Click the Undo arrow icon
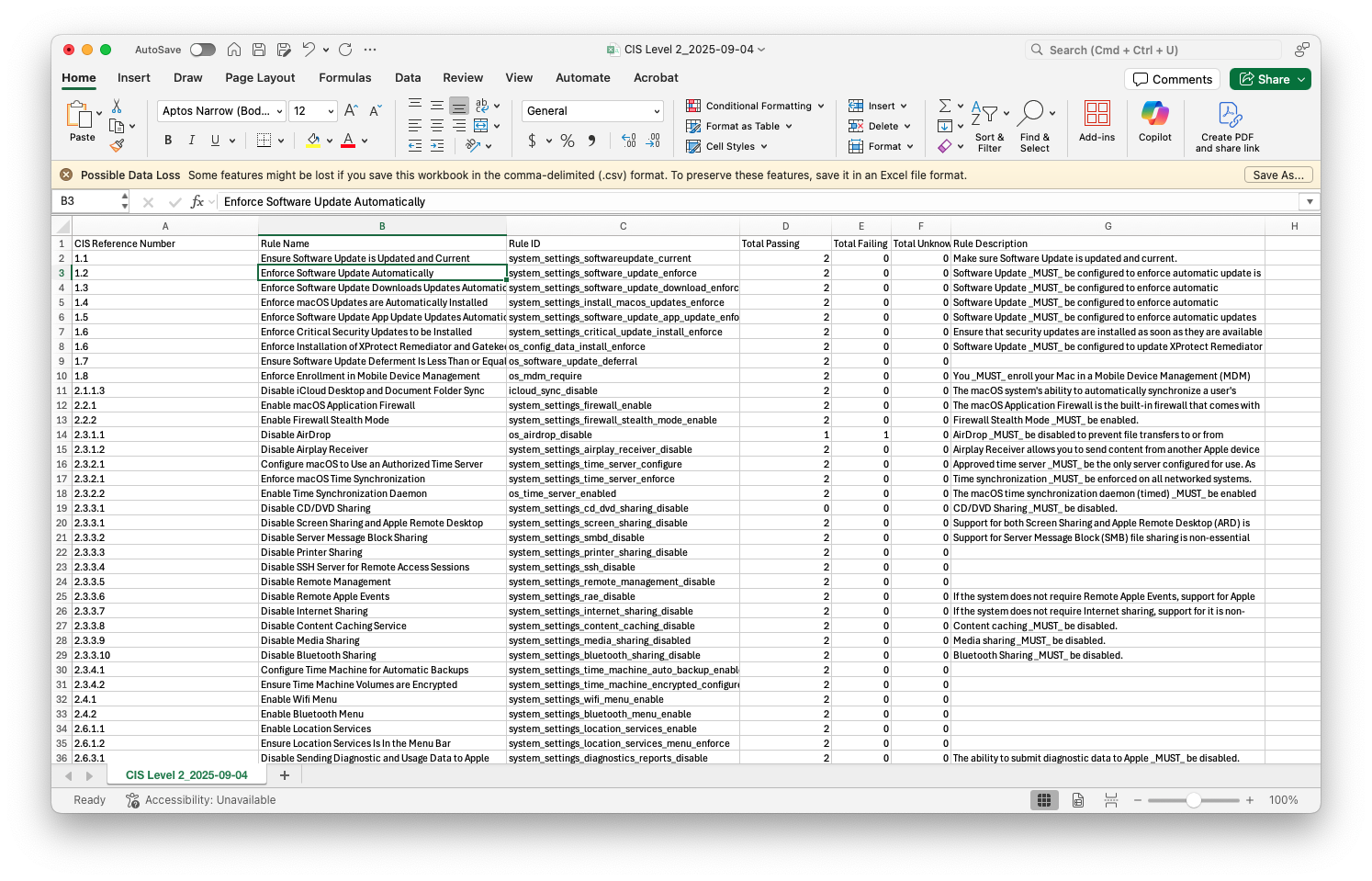This screenshot has height=881, width=1372. coord(309,50)
